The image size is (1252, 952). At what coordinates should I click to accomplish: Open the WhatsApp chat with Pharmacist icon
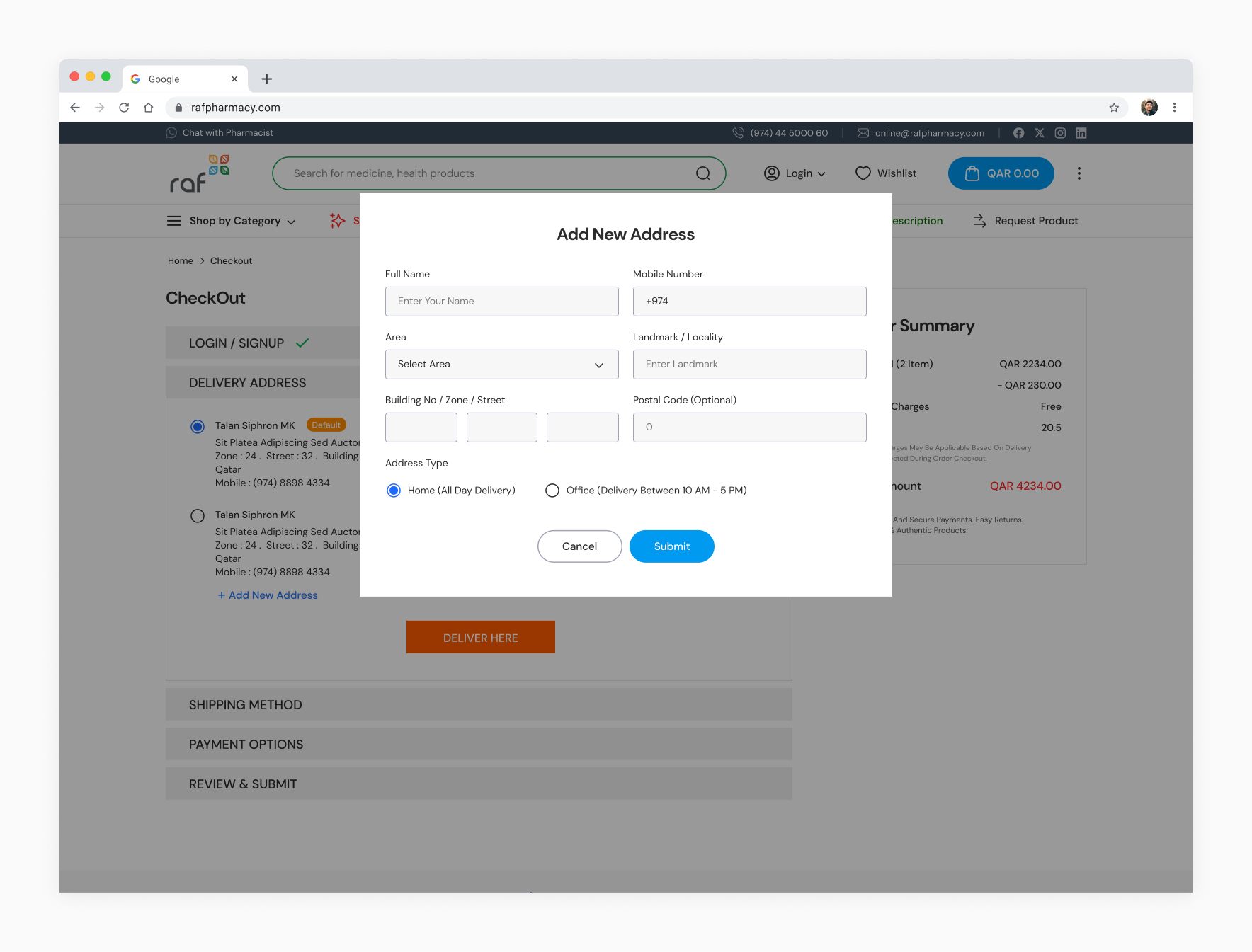[x=172, y=132]
